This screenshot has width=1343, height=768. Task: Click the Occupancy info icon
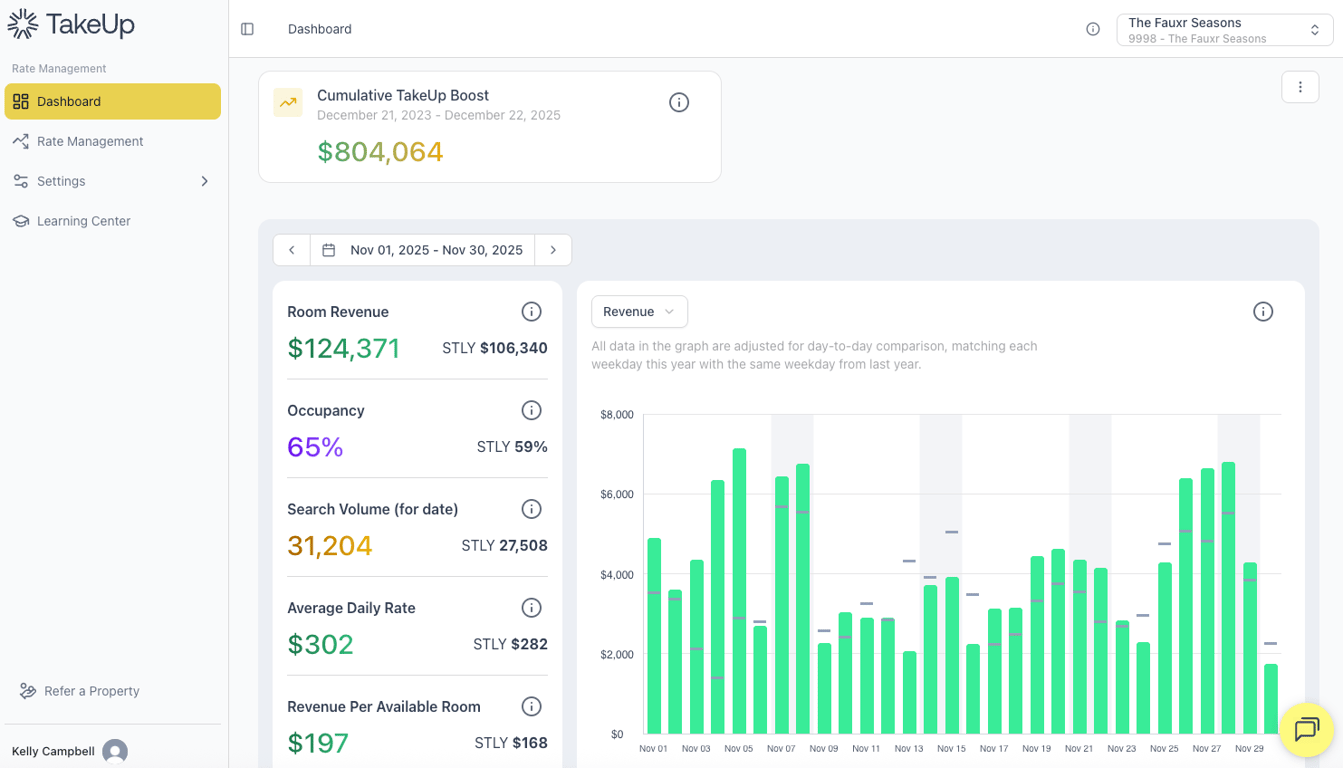(x=530, y=410)
